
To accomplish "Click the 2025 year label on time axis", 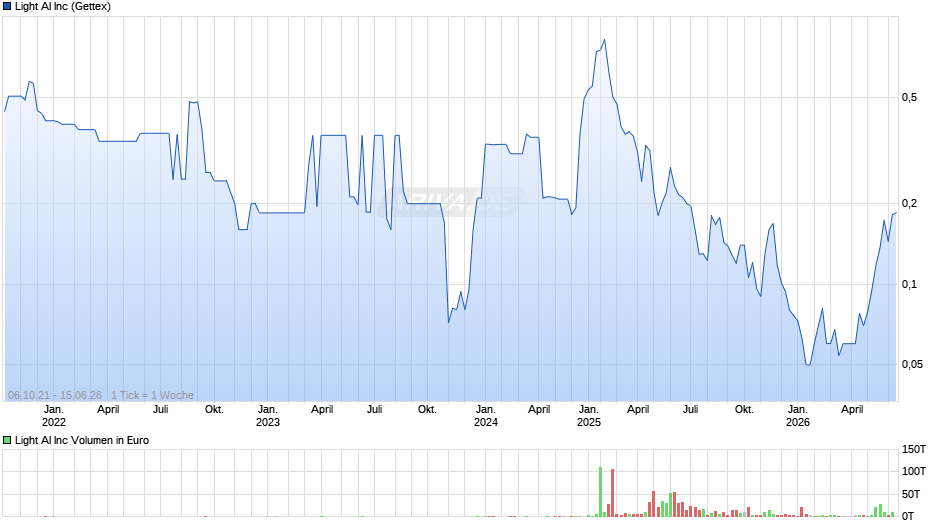I will click(x=589, y=422).
